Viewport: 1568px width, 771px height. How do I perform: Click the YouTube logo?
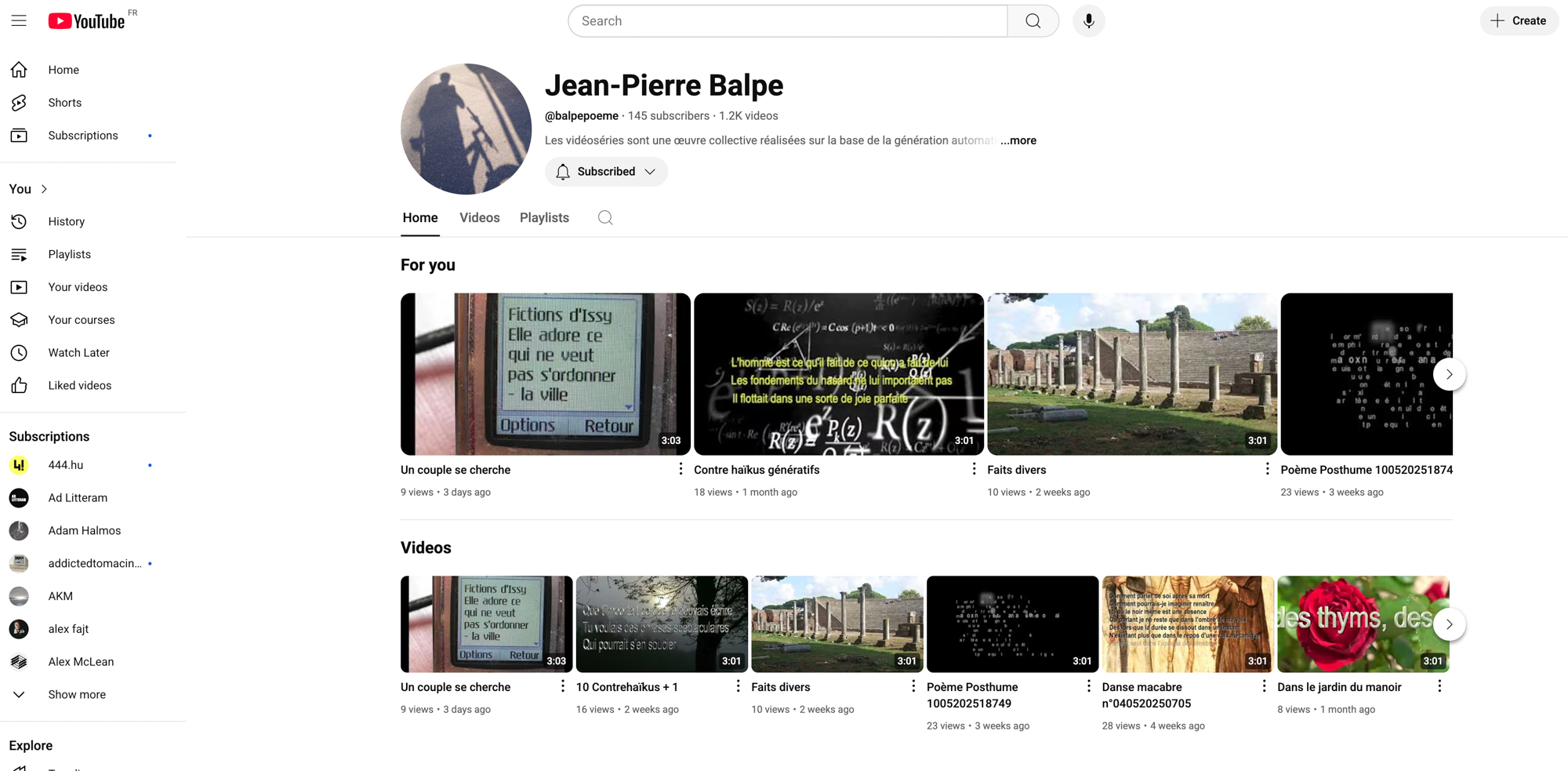87,21
